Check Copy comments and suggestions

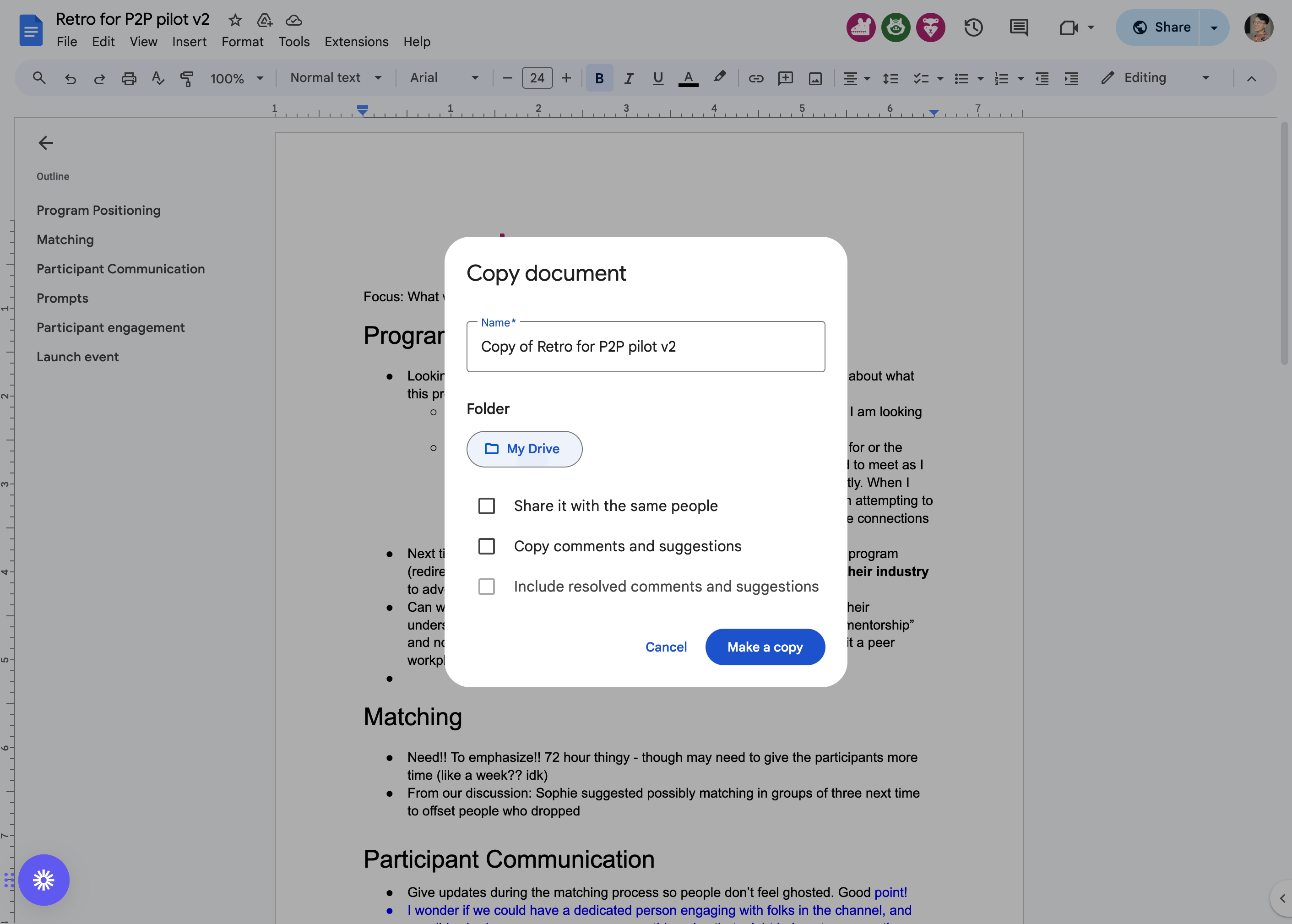click(486, 546)
